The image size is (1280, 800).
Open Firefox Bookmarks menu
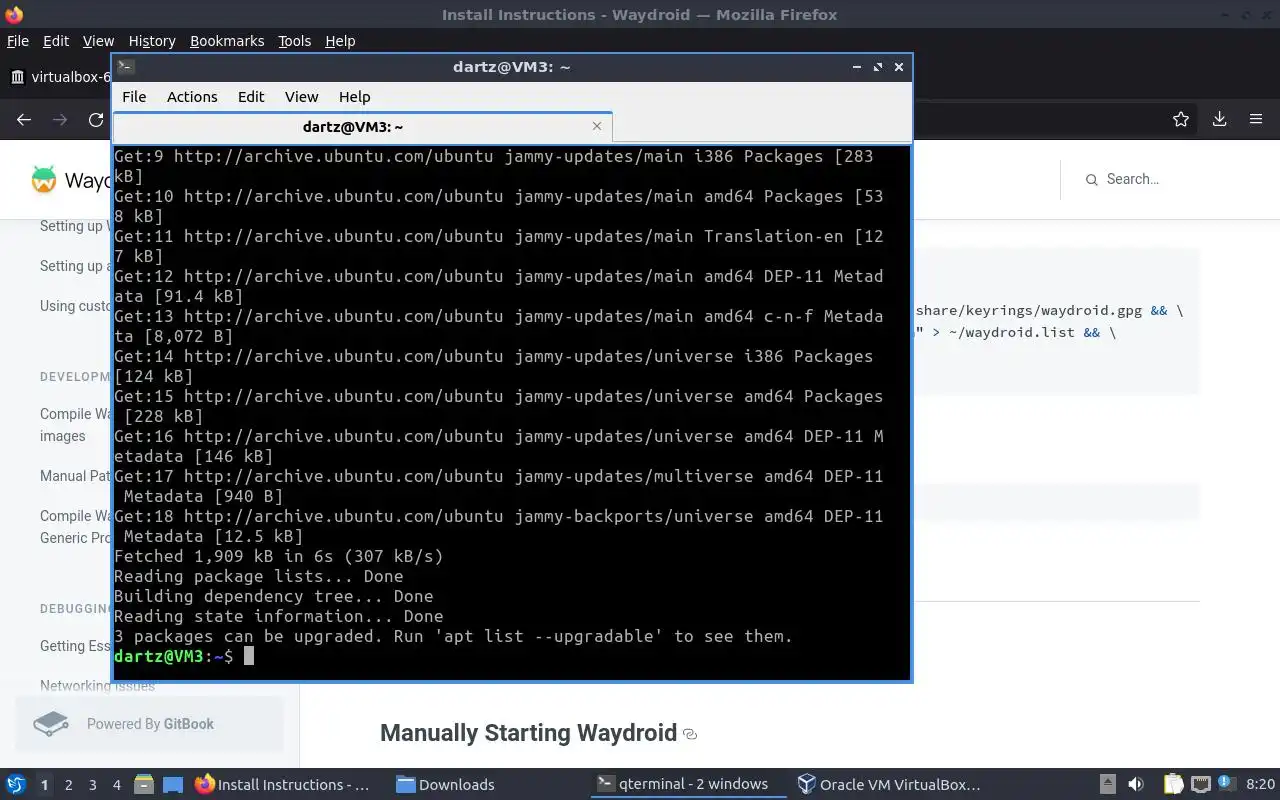tap(227, 41)
